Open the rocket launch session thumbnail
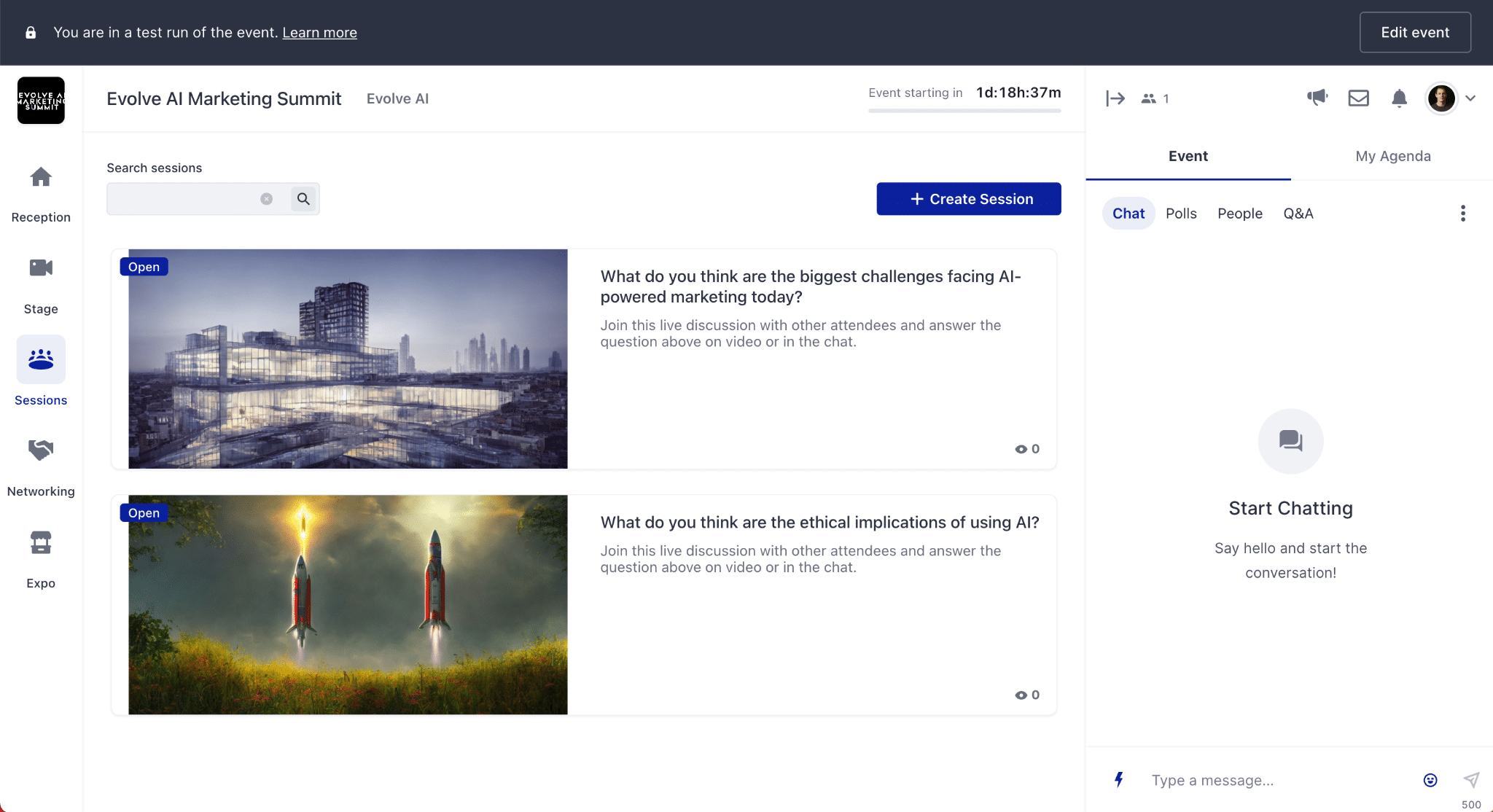Image resolution: width=1493 pixels, height=812 pixels. tap(348, 605)
